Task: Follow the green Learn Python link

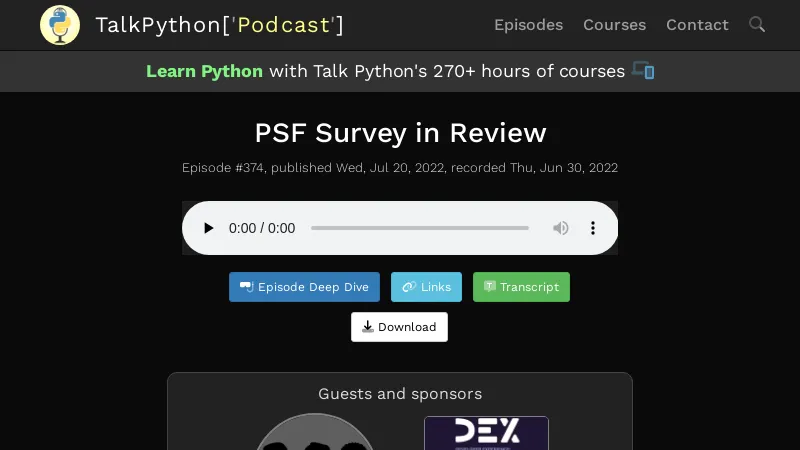Action: point(204,71)
